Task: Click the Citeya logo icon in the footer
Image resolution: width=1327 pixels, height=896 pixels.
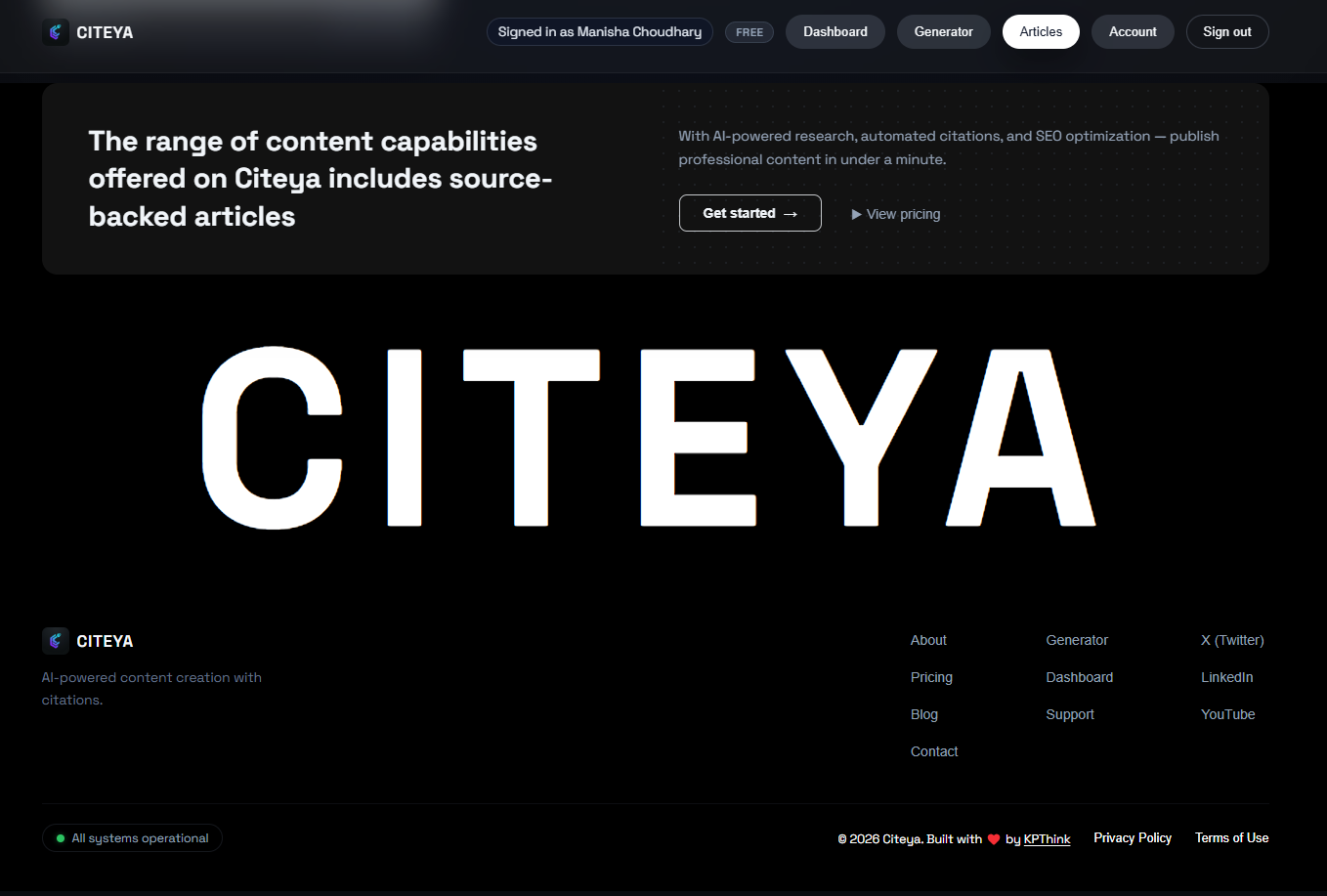Action: (56, 640)
